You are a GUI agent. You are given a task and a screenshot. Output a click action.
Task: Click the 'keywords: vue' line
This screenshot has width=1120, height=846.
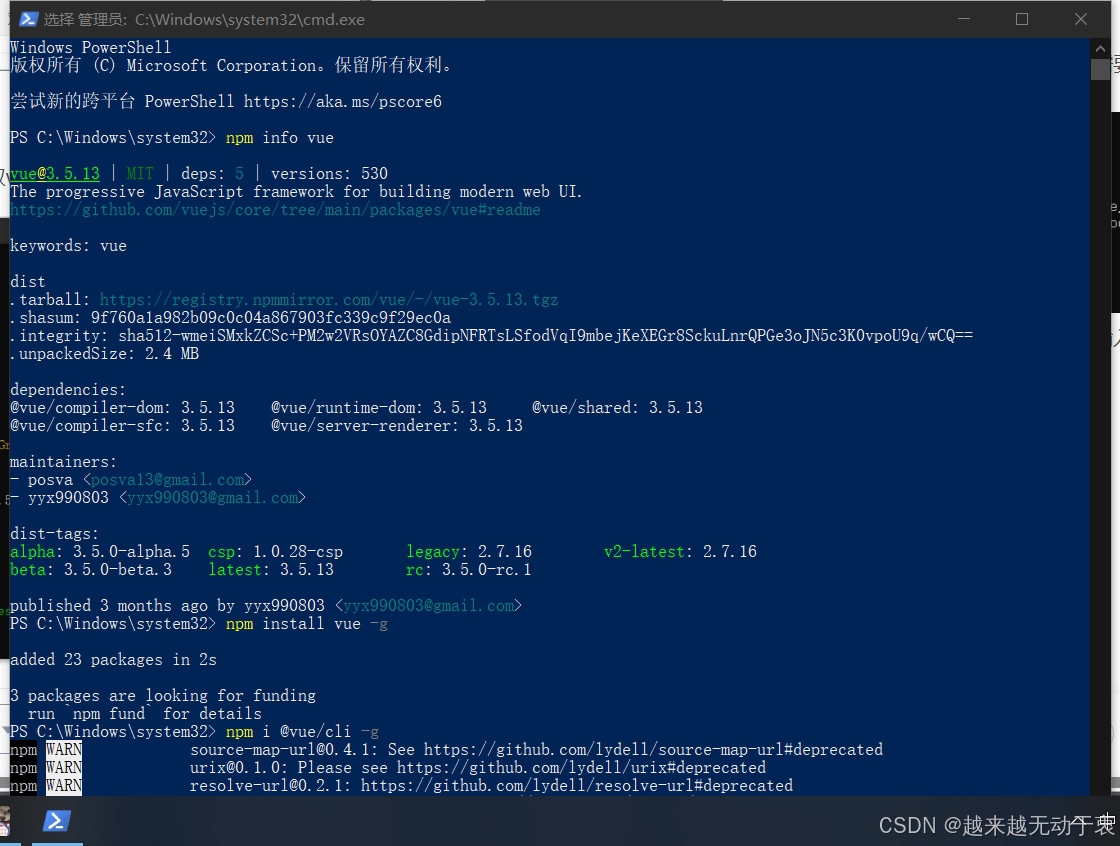click(x=68, y=246)
